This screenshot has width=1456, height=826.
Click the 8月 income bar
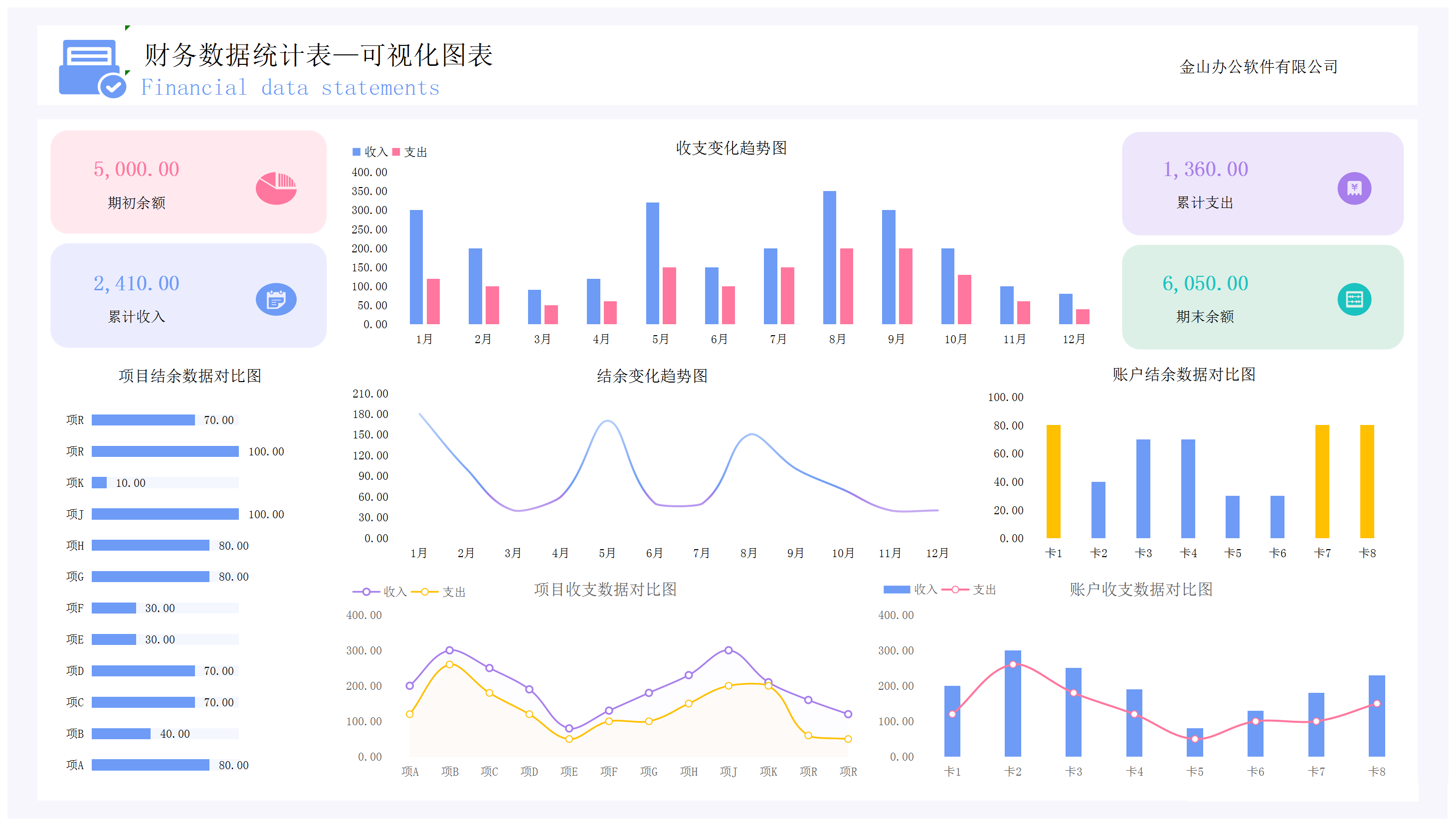(x=829, y=258)
